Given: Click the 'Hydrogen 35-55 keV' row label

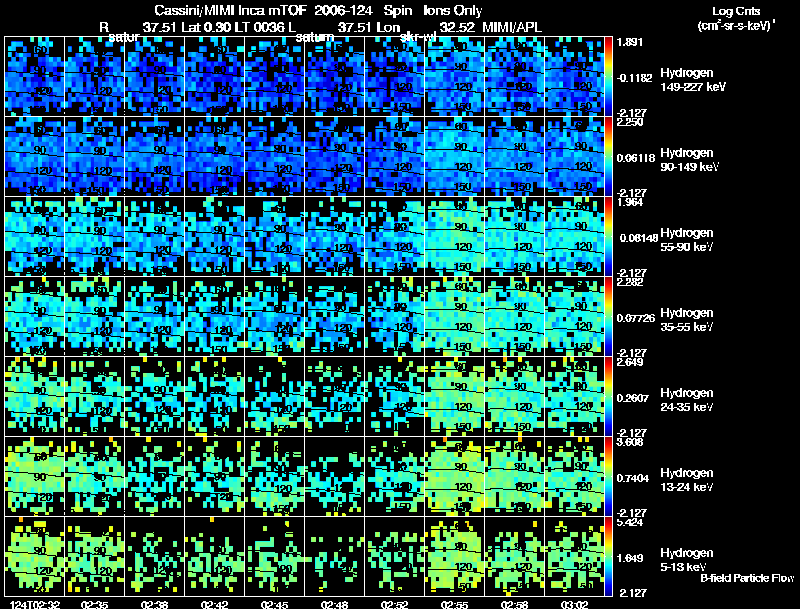Looking at the screenshot, I should (x=687, y=320).
